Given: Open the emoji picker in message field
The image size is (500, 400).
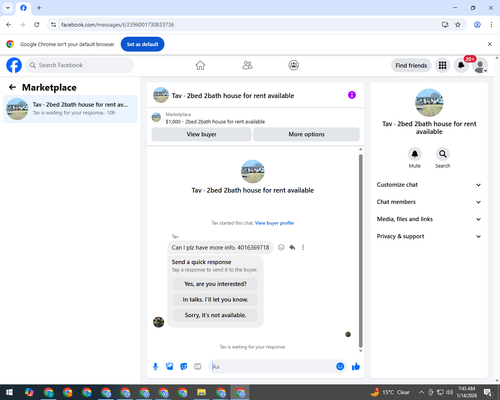Looking at the screenshot, I should tap(340, 367).
